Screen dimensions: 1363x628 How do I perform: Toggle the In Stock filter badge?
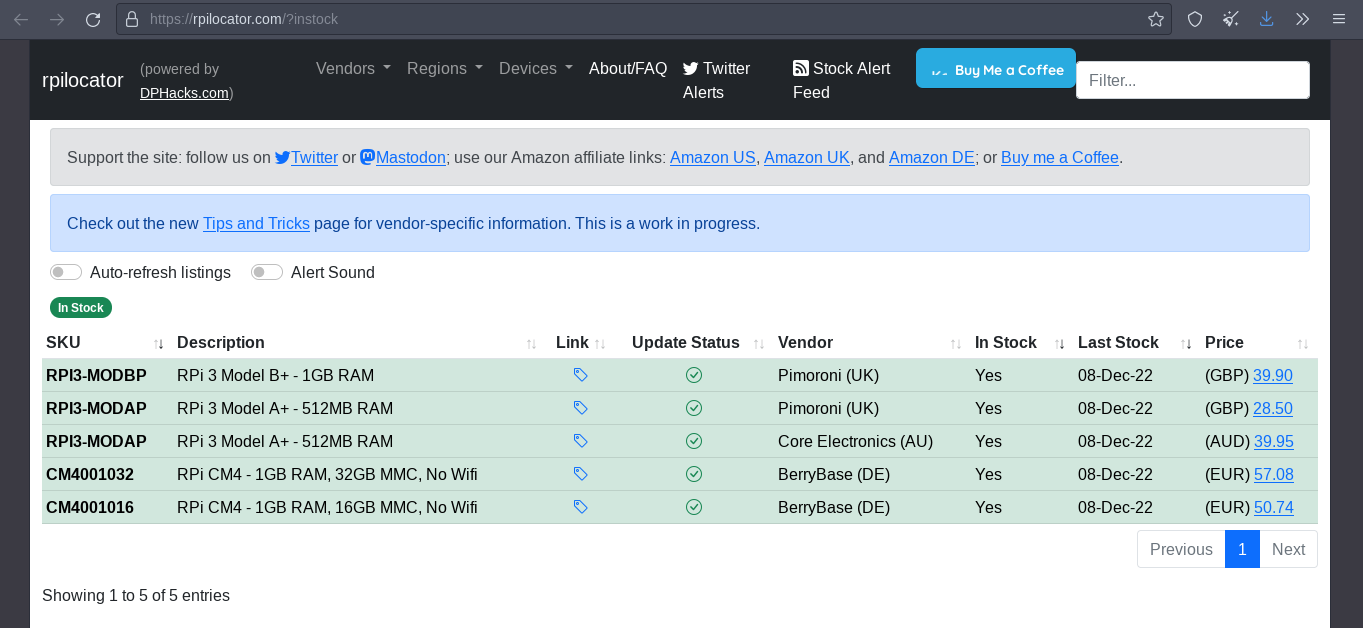(81, 308)
